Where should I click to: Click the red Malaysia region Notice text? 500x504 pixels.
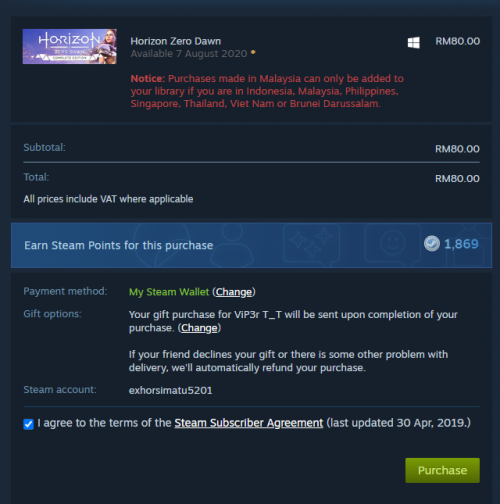[267, 91]
